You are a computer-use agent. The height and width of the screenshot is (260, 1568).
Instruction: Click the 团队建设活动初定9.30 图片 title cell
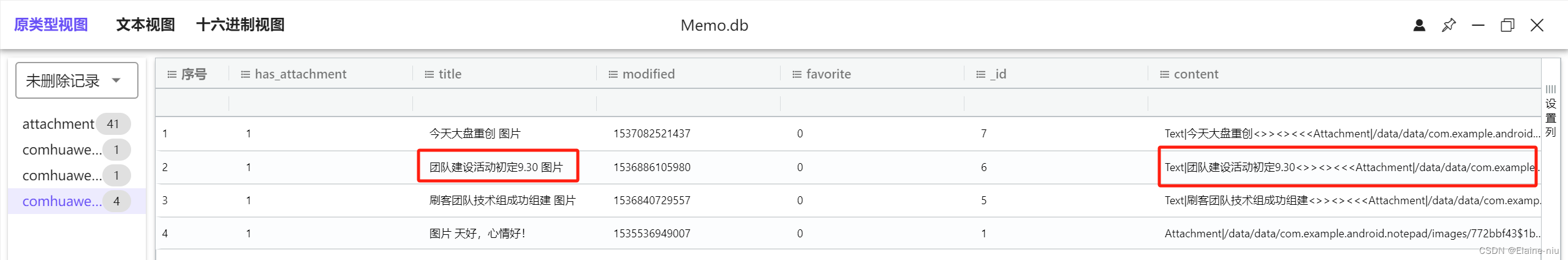pos(496,167)
